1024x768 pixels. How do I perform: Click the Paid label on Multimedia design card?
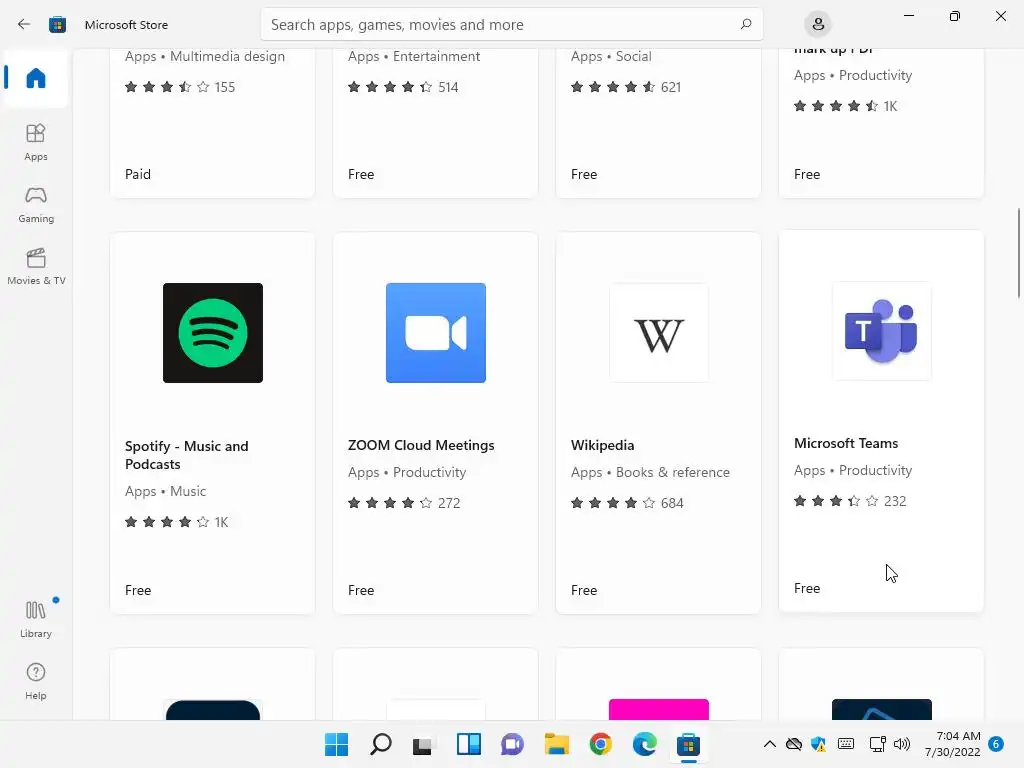[138, 174]
